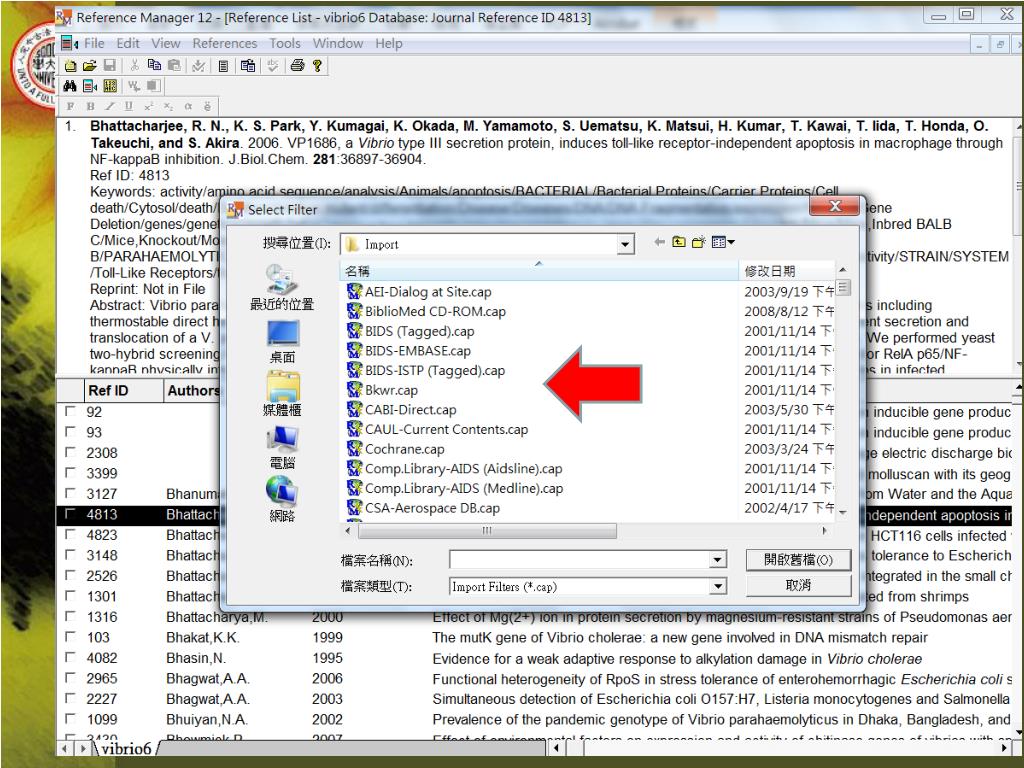This screenshot has width=1024, height=768.
Task: Click the Back arrow in Select Filter dialog
Action: (660, 242)
